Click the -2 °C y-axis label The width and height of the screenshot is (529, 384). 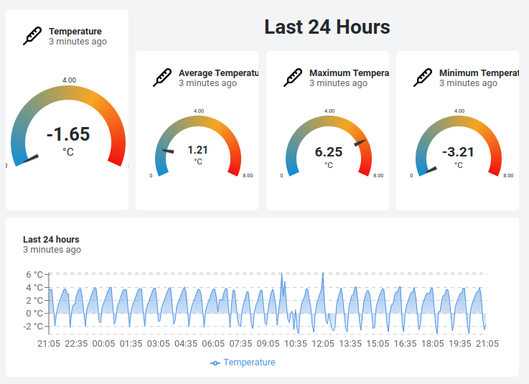[x=33, y=326]
